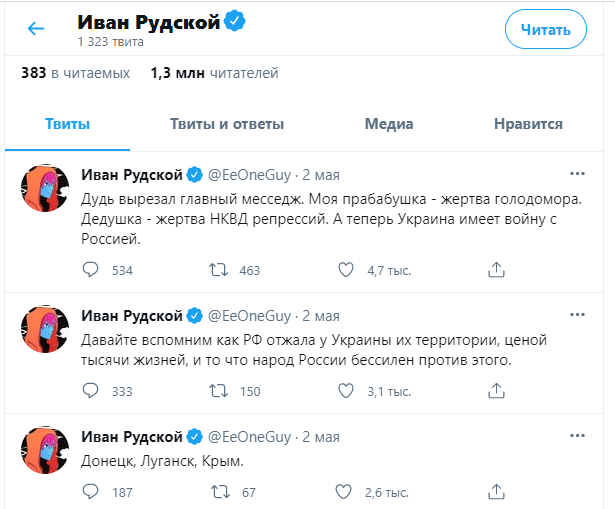The width and height of the screenshot is (615, 509).
Task: Like the Донецк, Луганск, Крым tweet
Action: click(346, 491)
